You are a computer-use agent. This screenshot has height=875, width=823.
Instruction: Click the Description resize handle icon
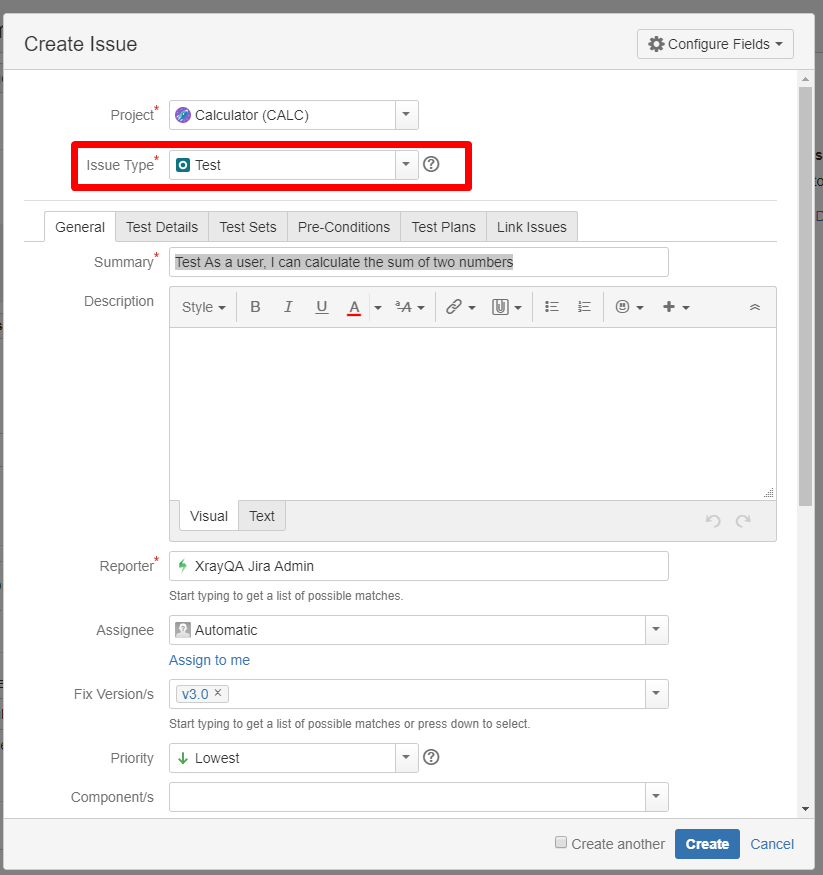pyautogui.click(x=769, y=492)
